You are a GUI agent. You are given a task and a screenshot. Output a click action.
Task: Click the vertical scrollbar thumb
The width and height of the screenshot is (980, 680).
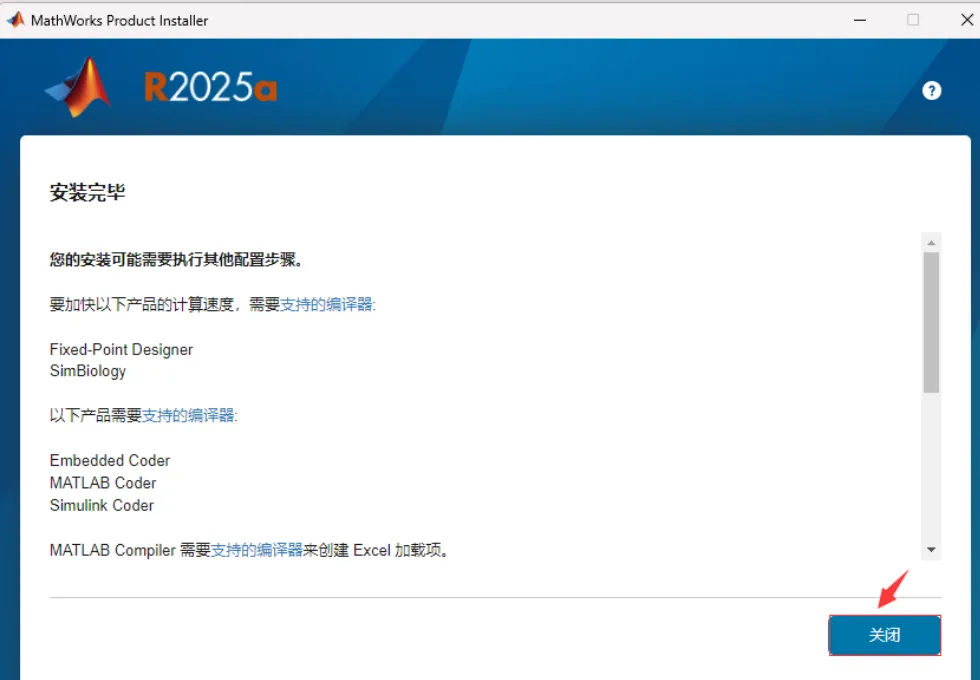(x=931, y=322)
